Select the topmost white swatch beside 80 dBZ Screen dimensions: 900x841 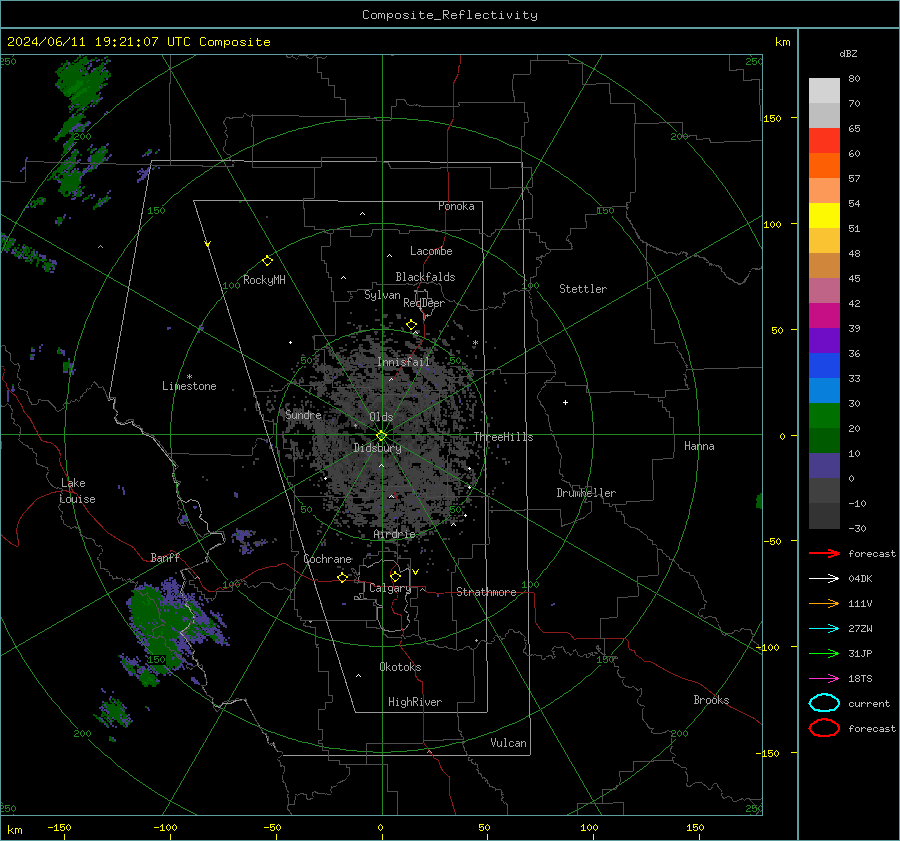pyautogui.click(x=824, y=90)
